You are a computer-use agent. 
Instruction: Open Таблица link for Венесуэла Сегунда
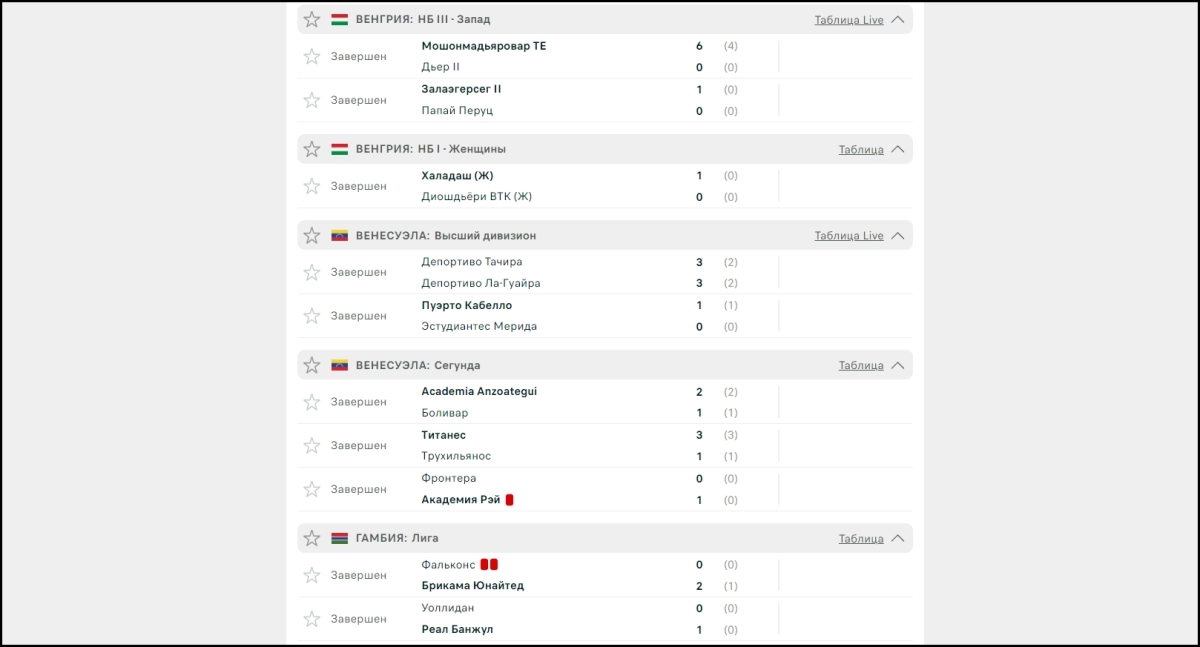point(861,365)
